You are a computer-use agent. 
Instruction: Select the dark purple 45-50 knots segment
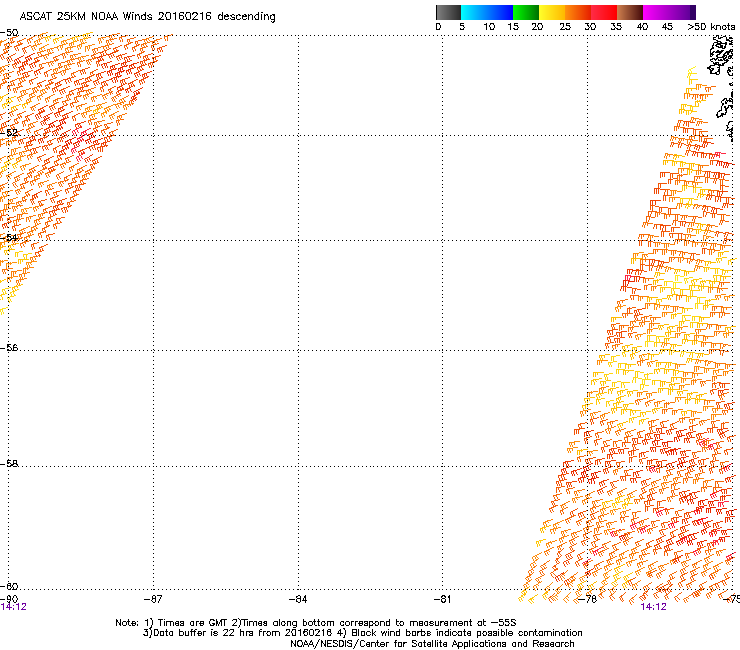[682, 12]
